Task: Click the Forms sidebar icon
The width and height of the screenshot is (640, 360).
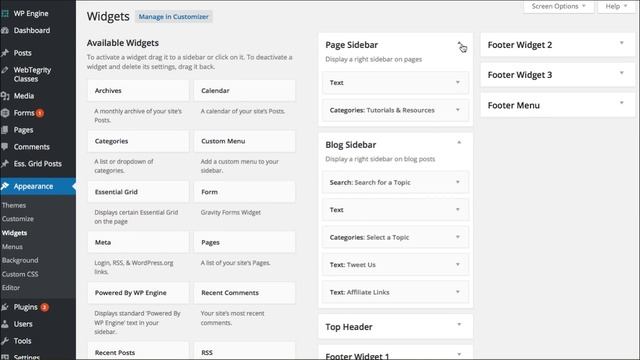Action: click(x=5, y=113)
